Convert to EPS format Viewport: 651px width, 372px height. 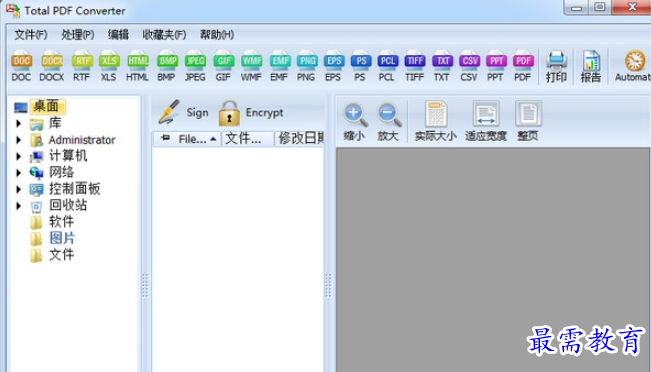pyautogui.click(x=333, y=66)
